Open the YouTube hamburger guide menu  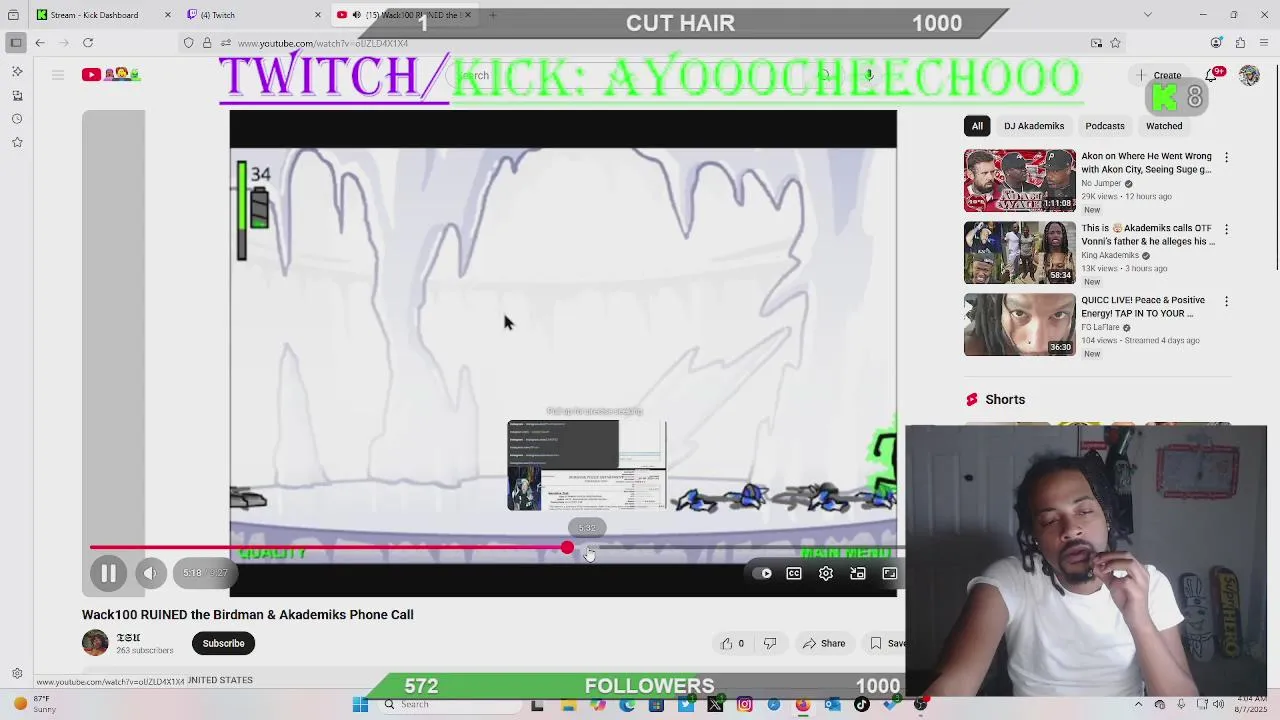tap(58, 75)
